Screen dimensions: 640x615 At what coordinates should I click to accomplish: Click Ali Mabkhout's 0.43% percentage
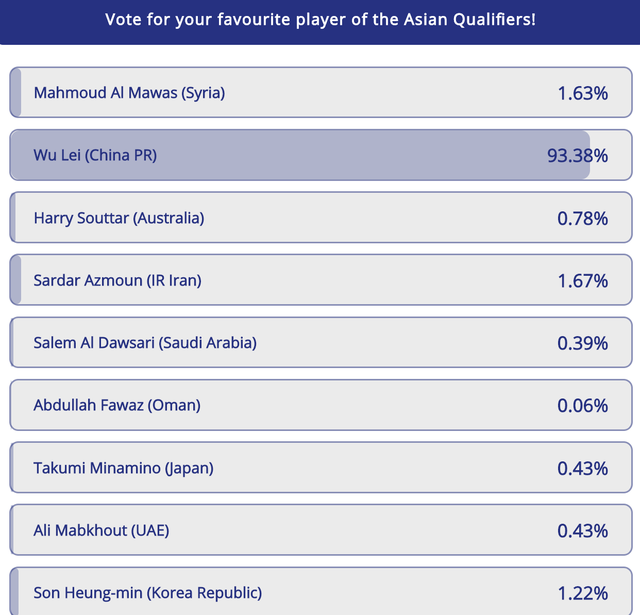[x=583, y=531]
